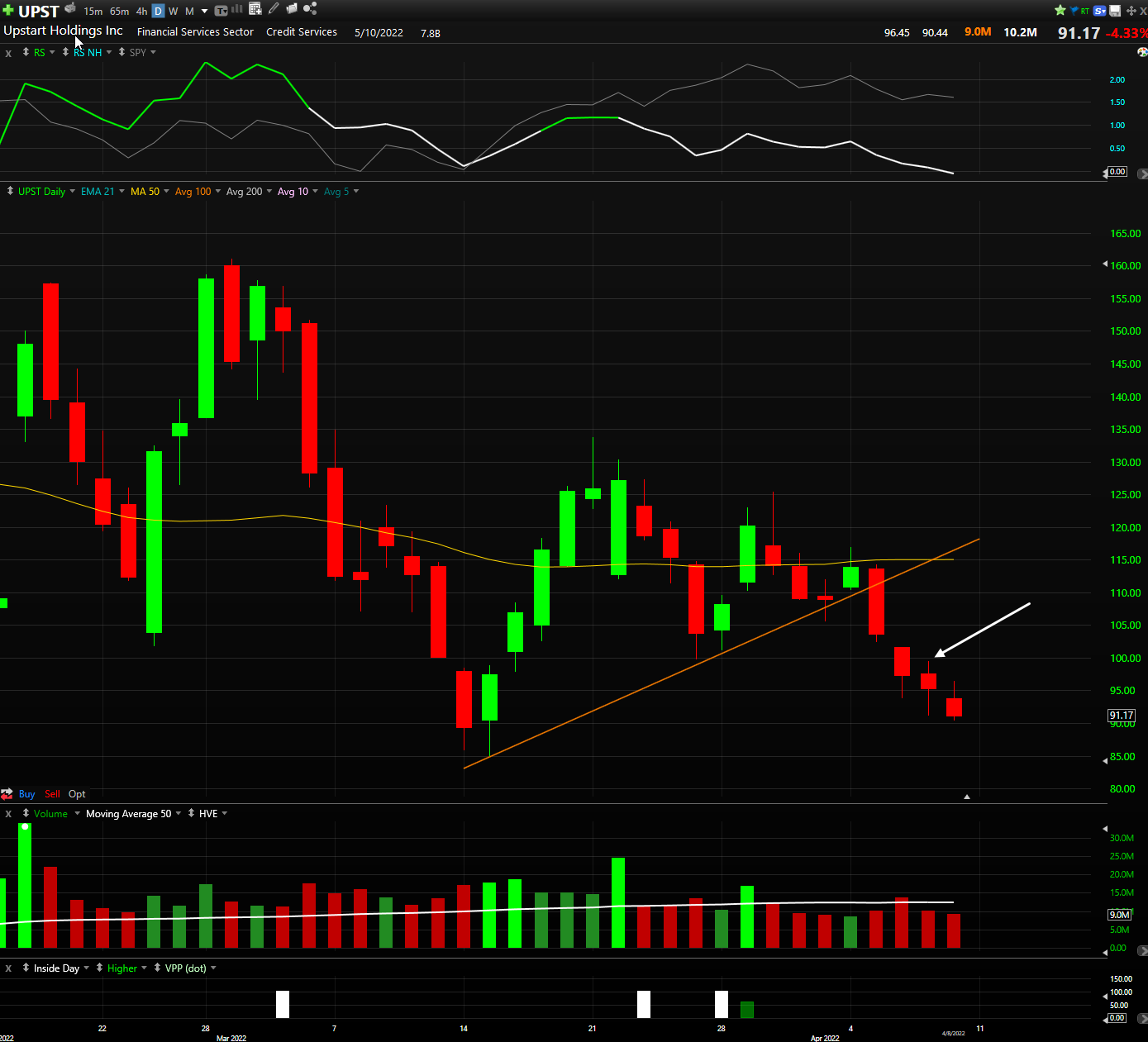Viewport: 1148px width, 1042px height.
Task: Click the blue flag icon
Action: tap(1074, 11)
